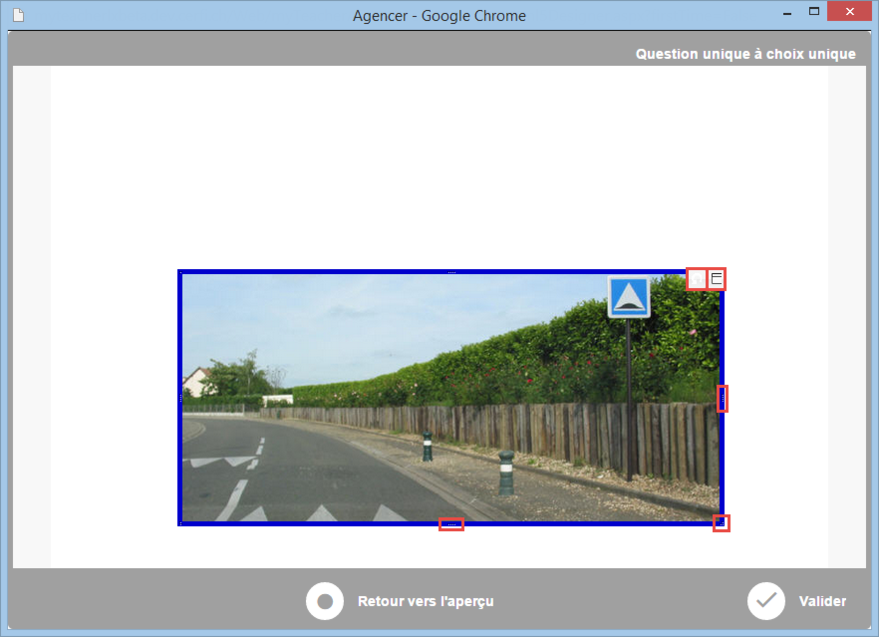
Task: Click the top-edge resize handle of the image
Action: point(451,272)
